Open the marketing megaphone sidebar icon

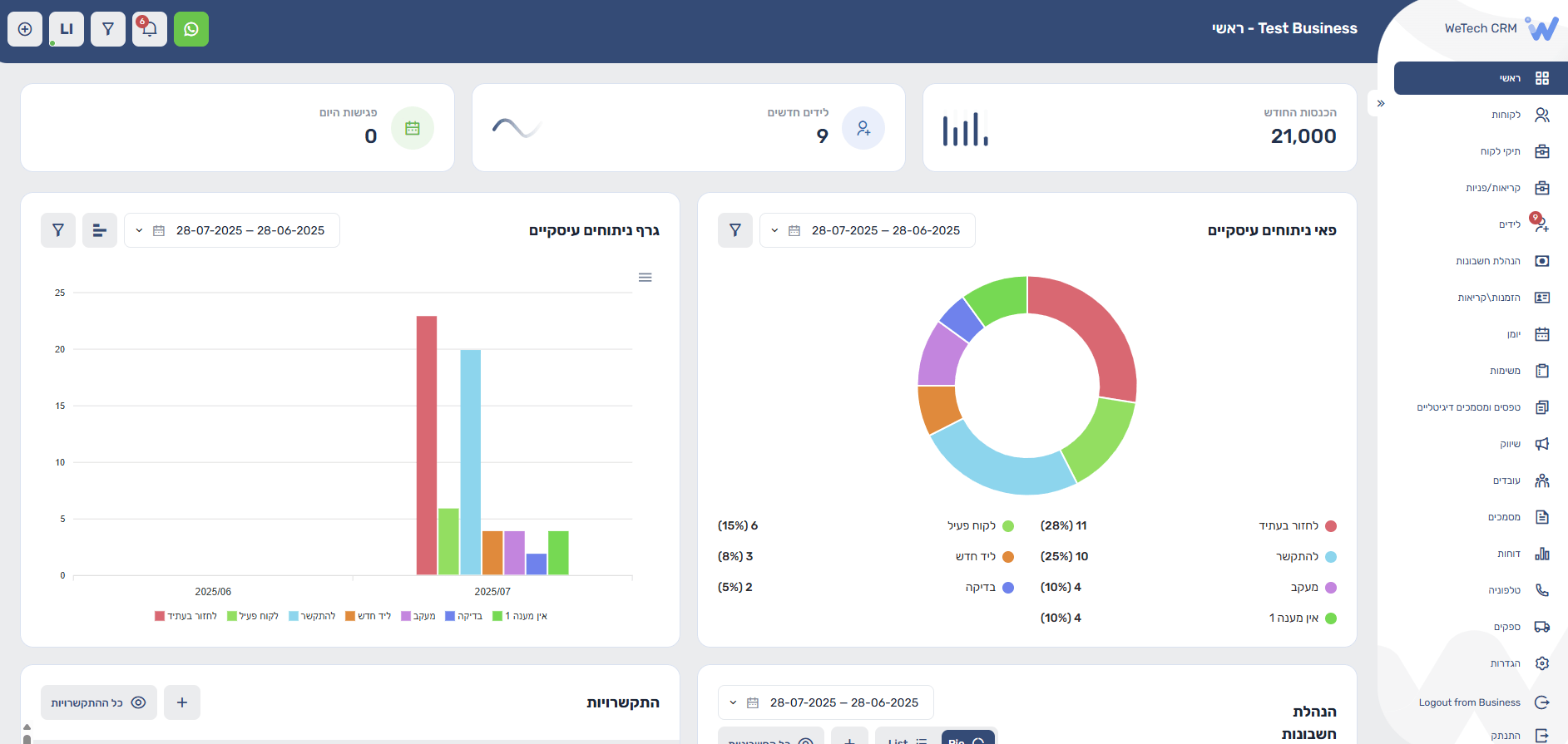point(1541,444)
